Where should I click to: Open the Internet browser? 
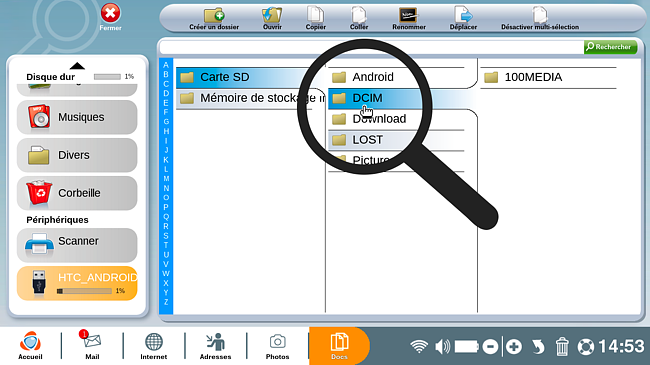click(x=153, y=346)
